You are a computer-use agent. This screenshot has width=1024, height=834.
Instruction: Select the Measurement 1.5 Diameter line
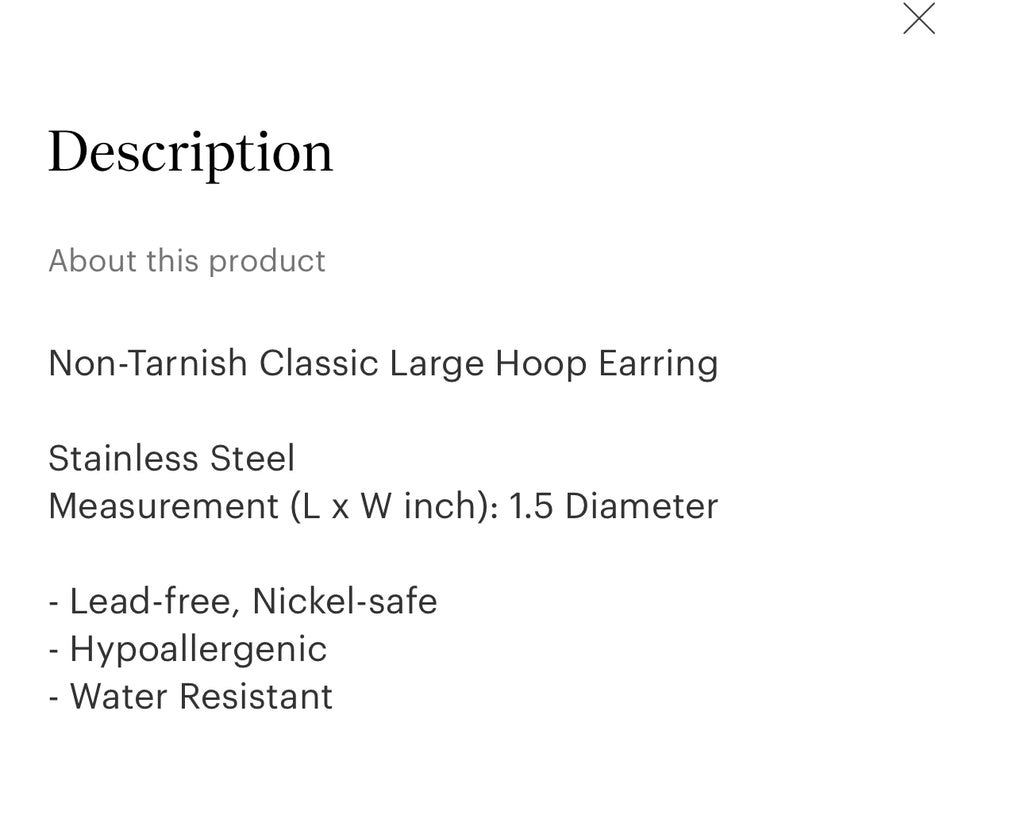tap(383, 506)
